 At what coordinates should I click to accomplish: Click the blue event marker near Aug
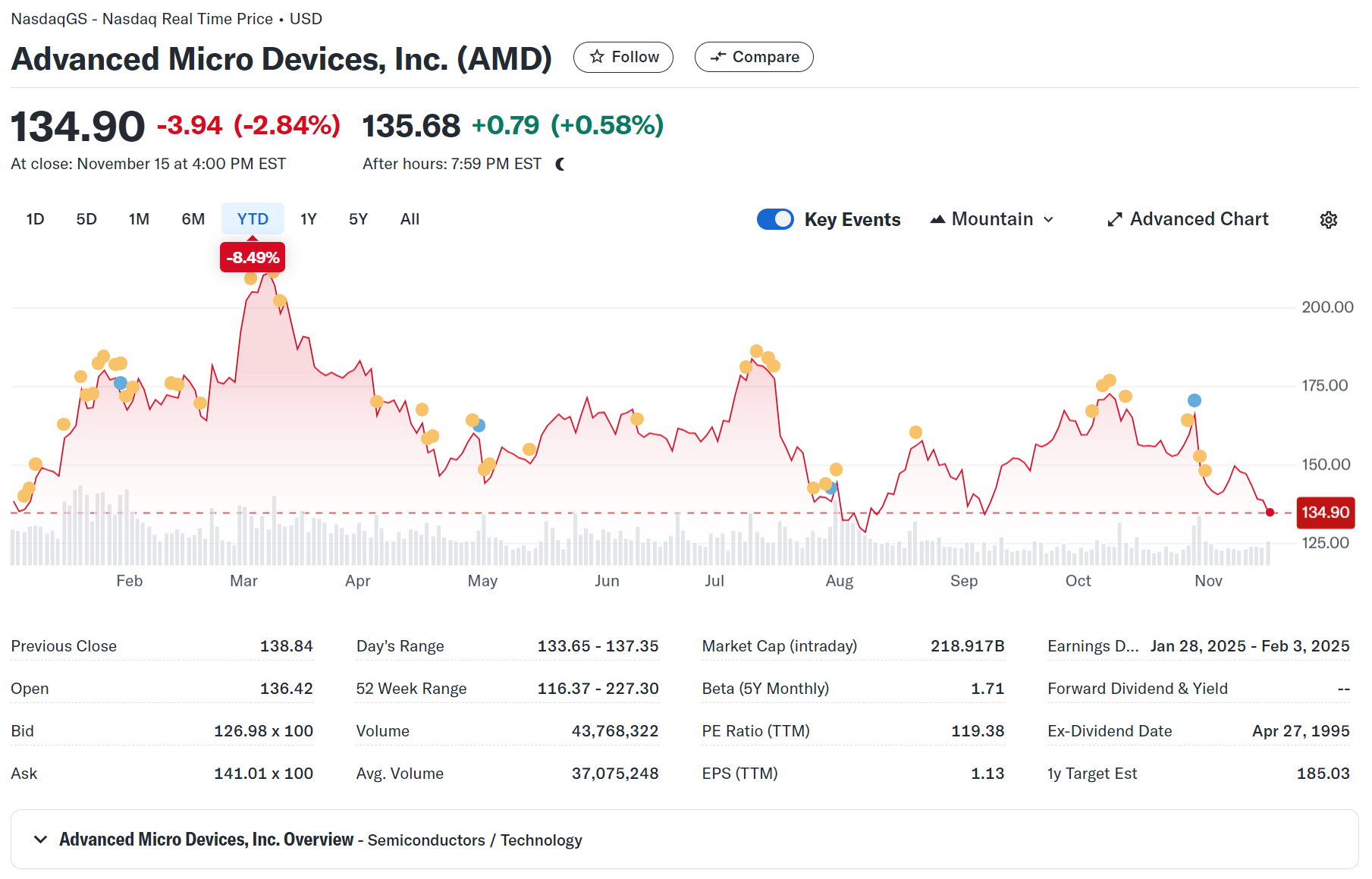point(831,488)
